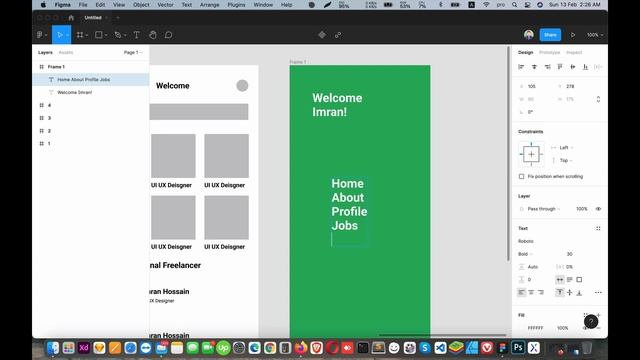The height and width of the screenshot is (360, 640).
Task: Select the Welcome Imran! text layer
Action: 74,93
